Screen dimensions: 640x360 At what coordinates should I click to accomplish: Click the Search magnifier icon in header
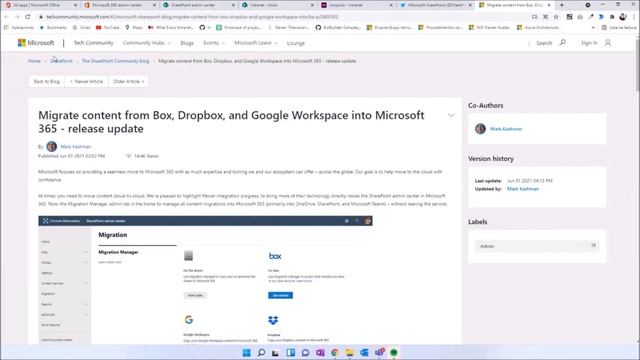click(x=563, y=42)
